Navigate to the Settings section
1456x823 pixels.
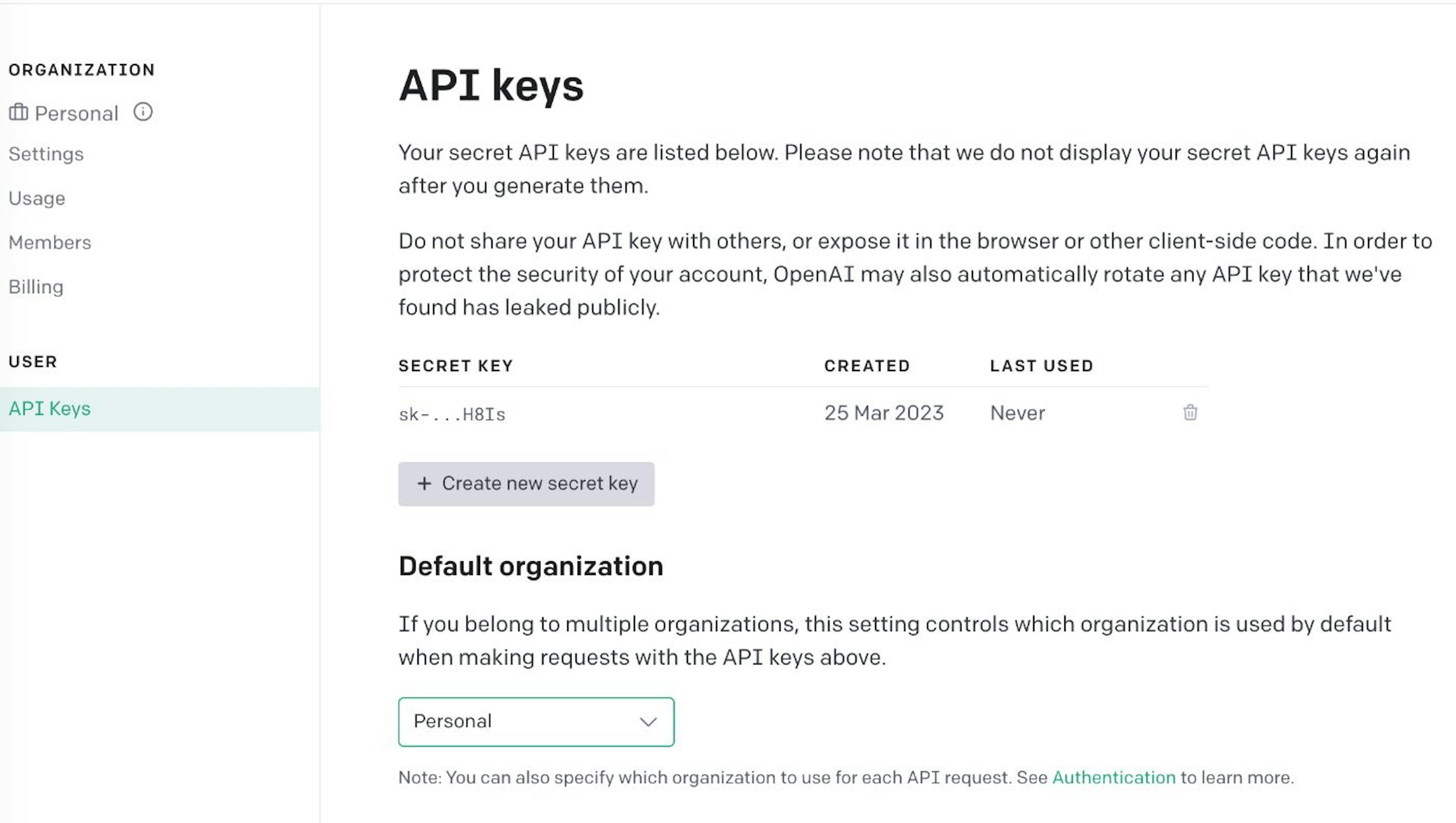[x=46, y=153]
